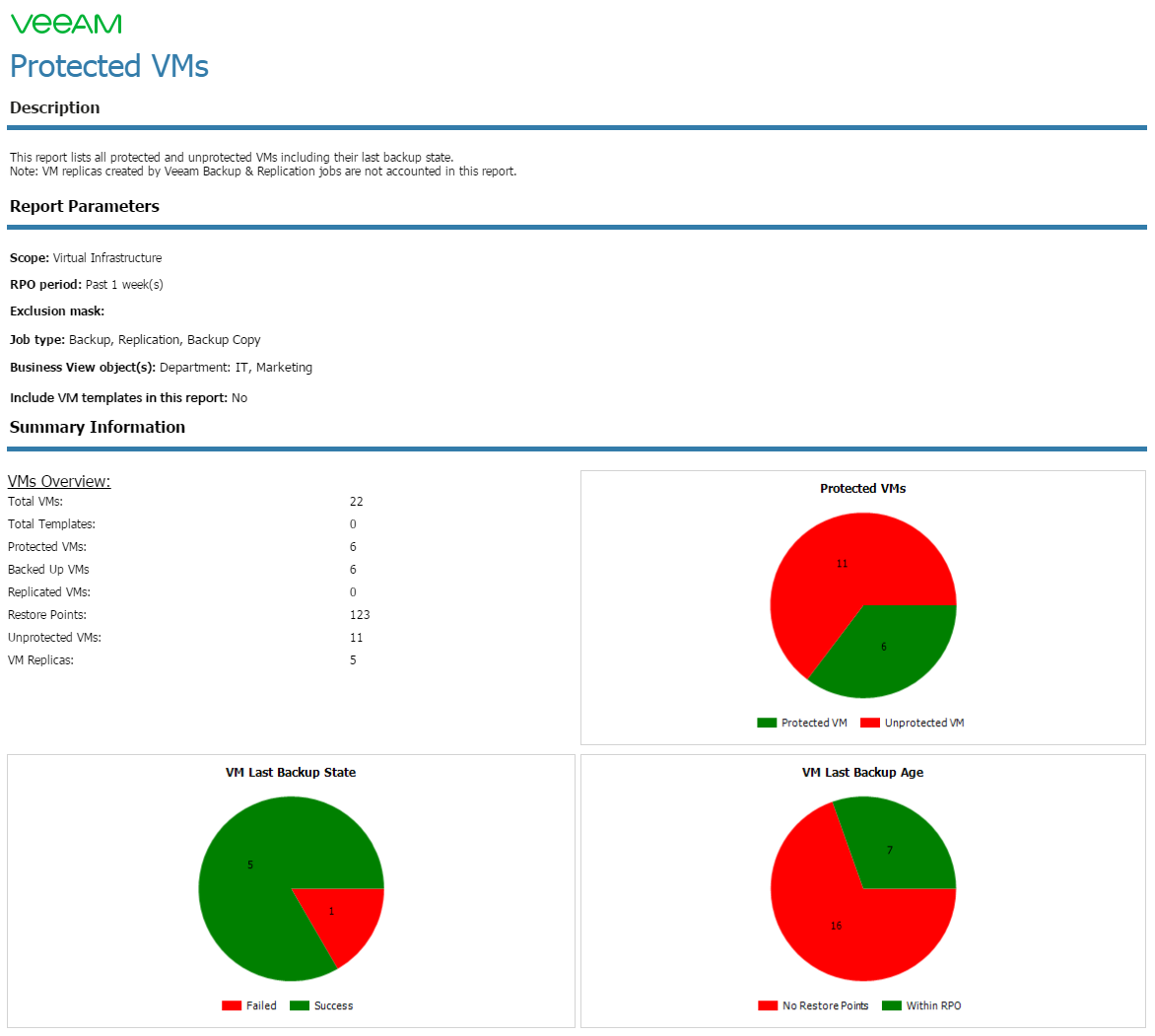The height and width of the screenshot is (1036, 1155).
Task: Select the VM Replicas value 5
Action: tap(353, 660)
